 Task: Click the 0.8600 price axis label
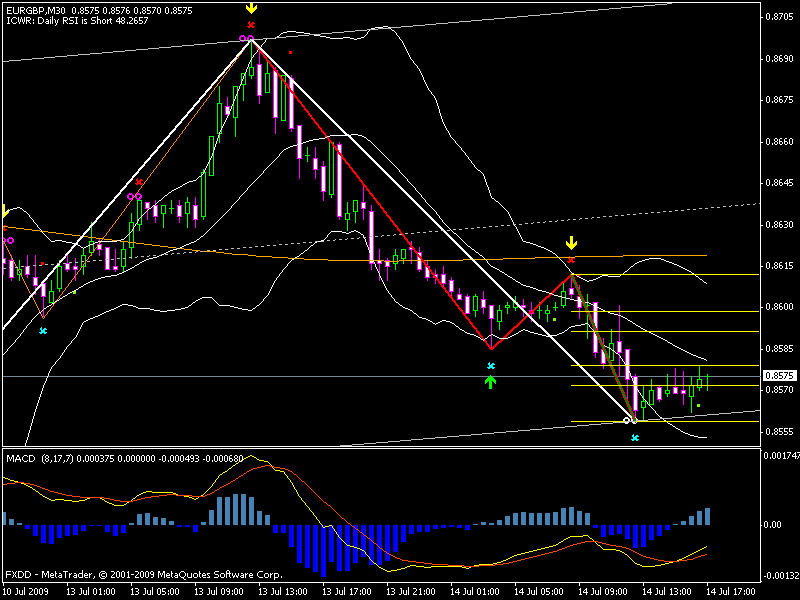[x=780, y=307]
